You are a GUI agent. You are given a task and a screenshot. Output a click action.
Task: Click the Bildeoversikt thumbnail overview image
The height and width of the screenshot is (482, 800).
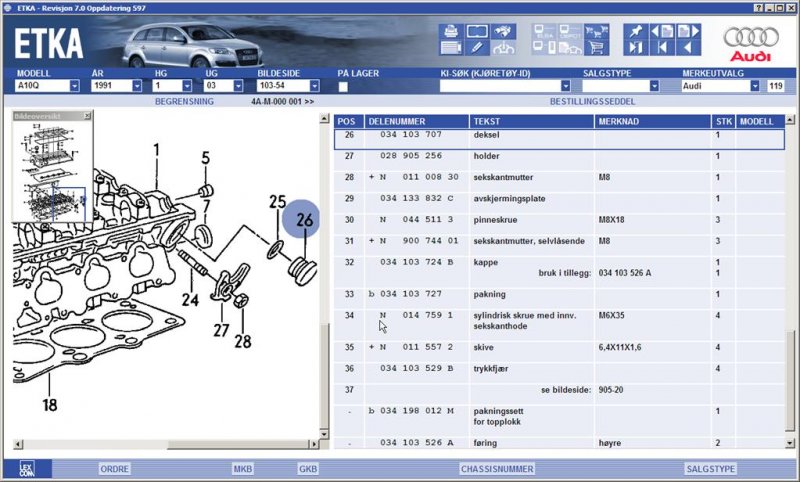tap(52, 171)
